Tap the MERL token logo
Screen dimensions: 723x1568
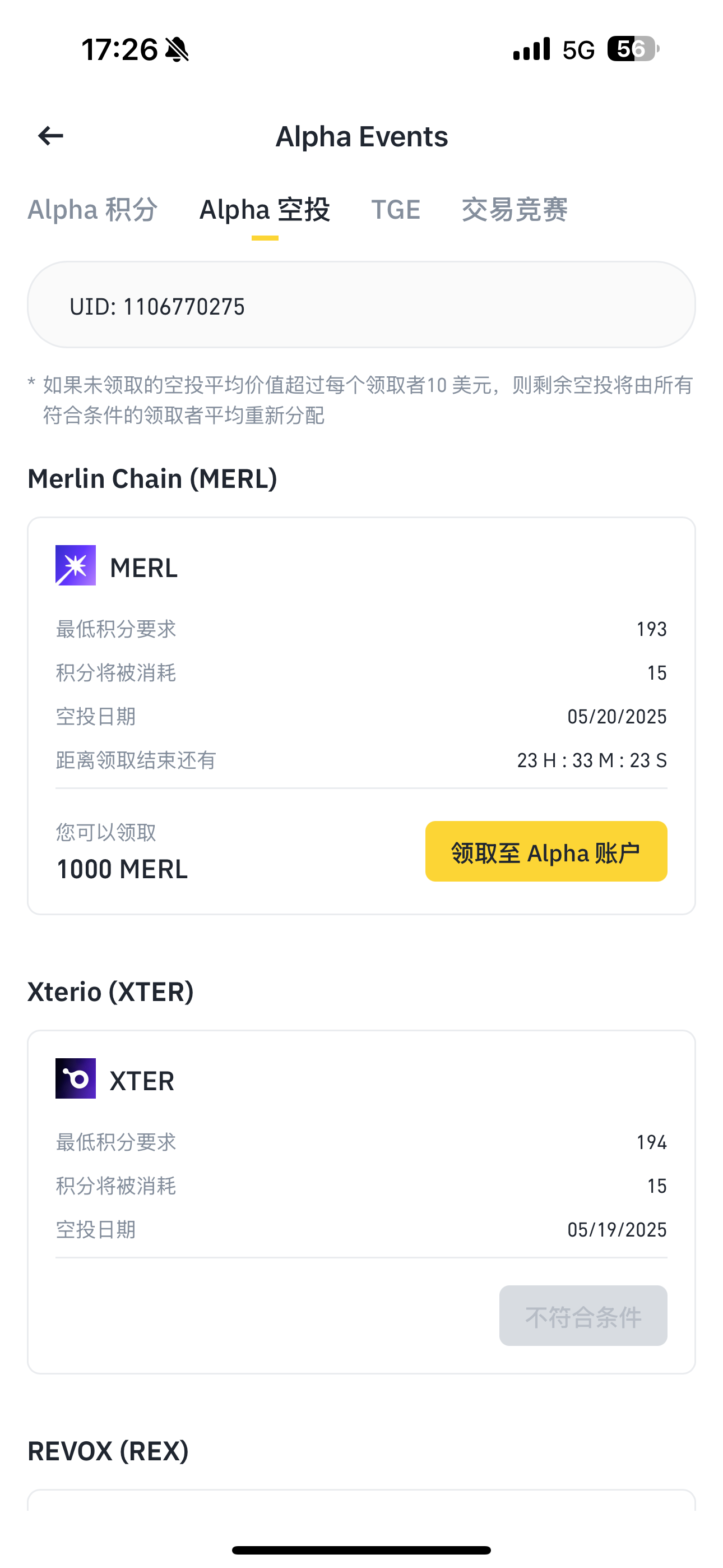coord(76,565)
